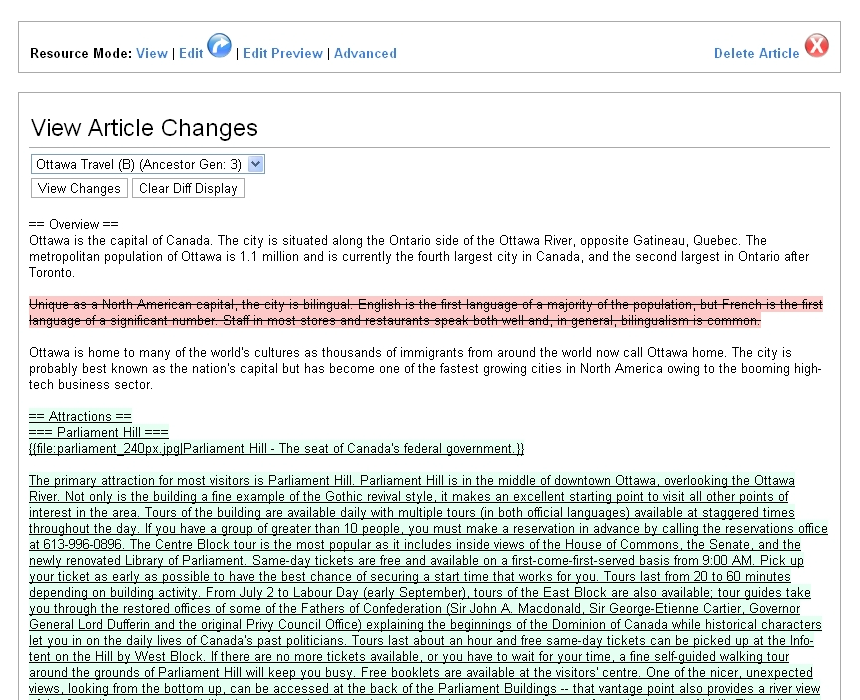Viewport: 860px width, 700px height.
Task: Open the Edit resource mode link
Action: 190,53
